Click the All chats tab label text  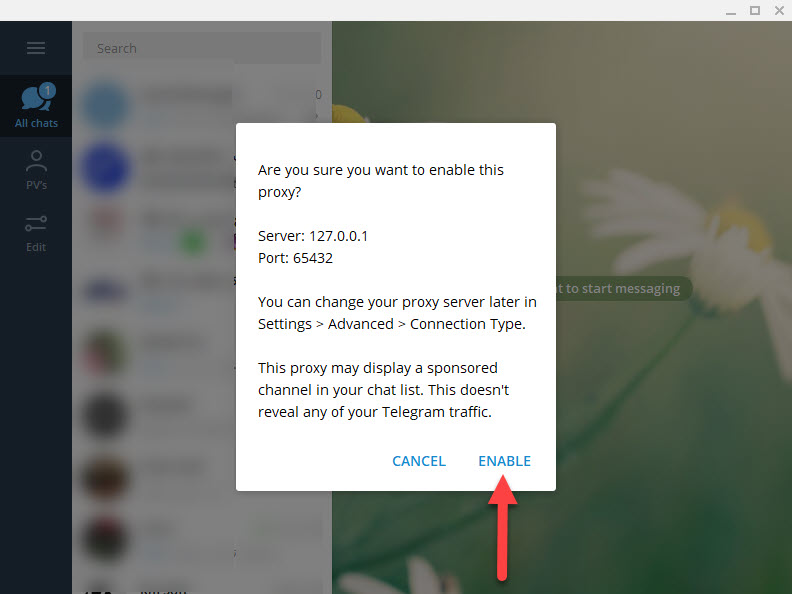coord(36,123)
